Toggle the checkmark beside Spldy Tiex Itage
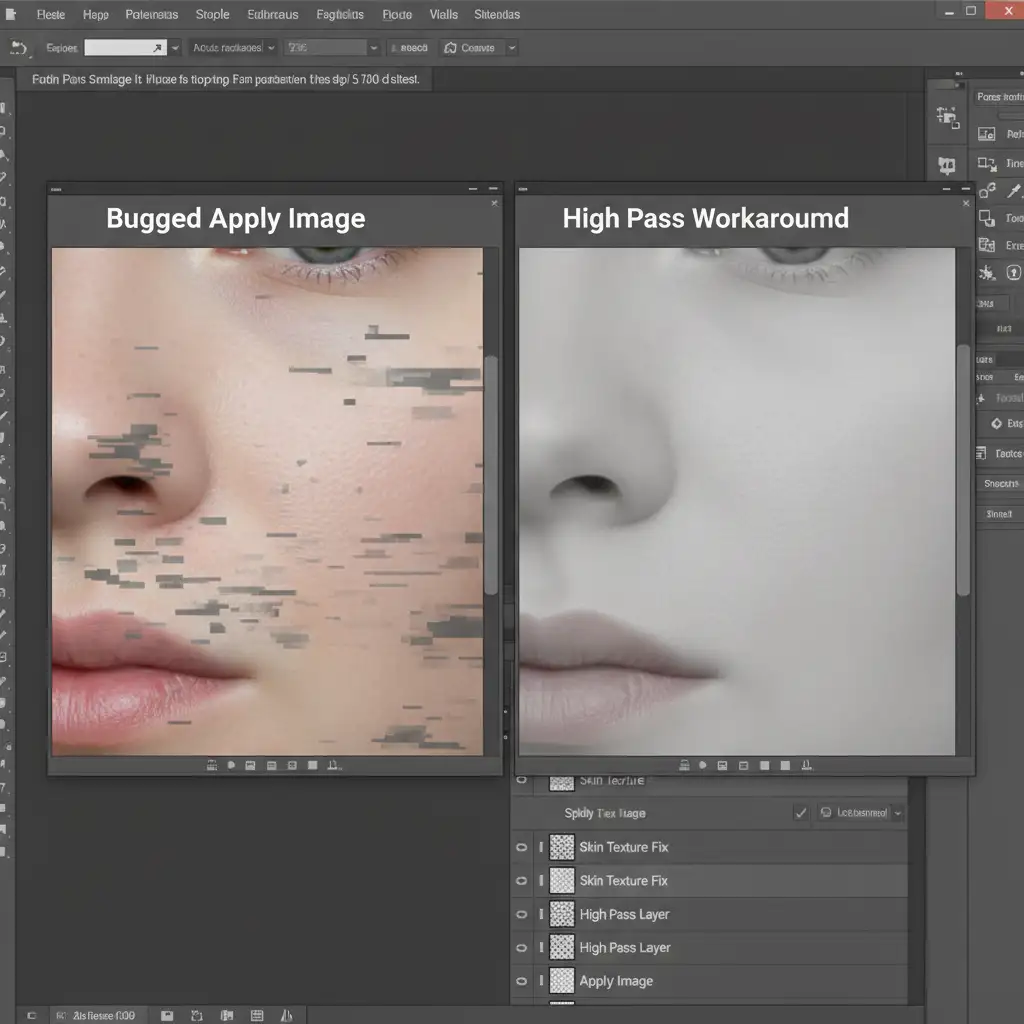This screenshot has width=1024, height=1024. point(801,813)
